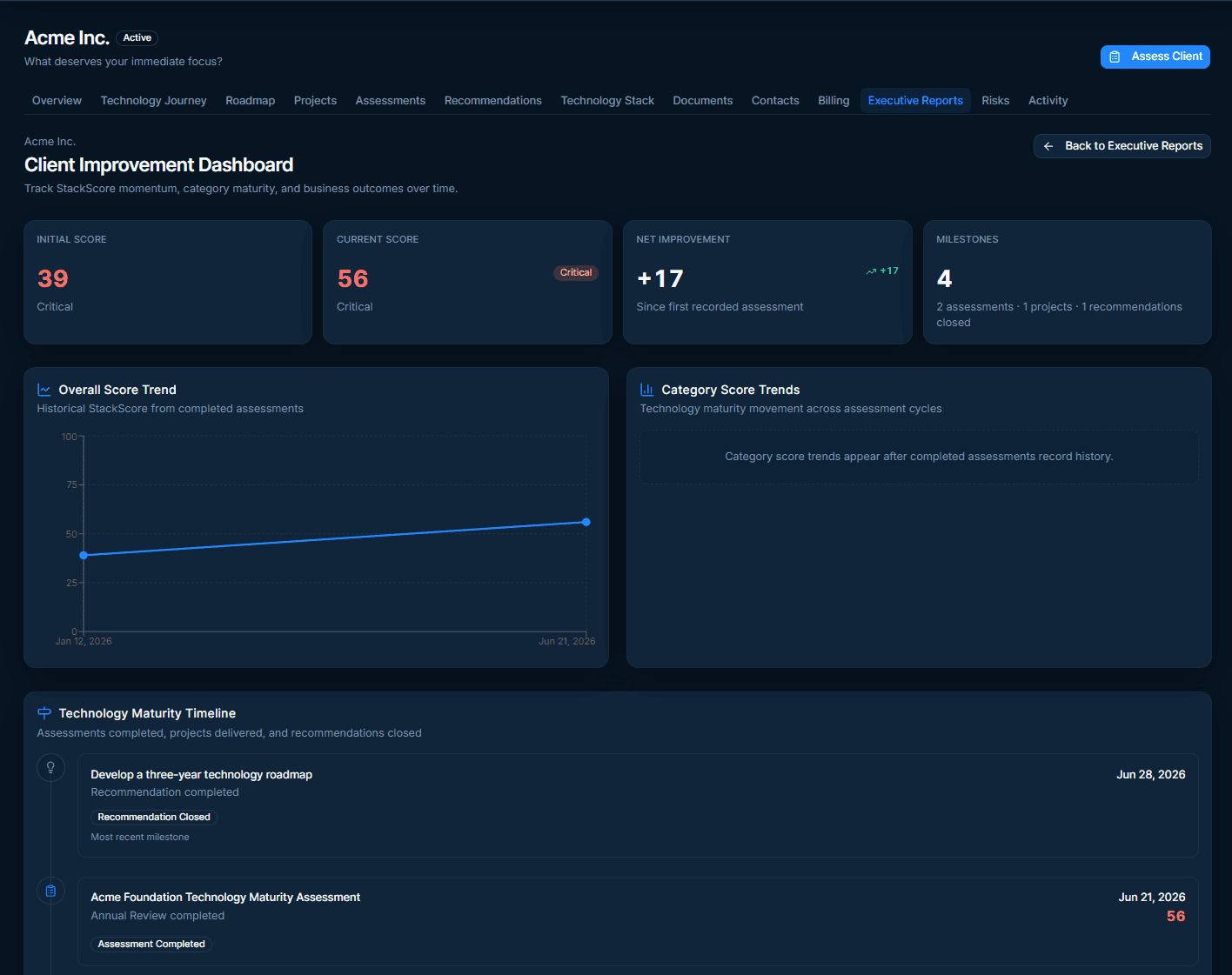Click the signpost icon beside Technology Maturity Timeline
Screen dimensions: 1232x975
44,713
